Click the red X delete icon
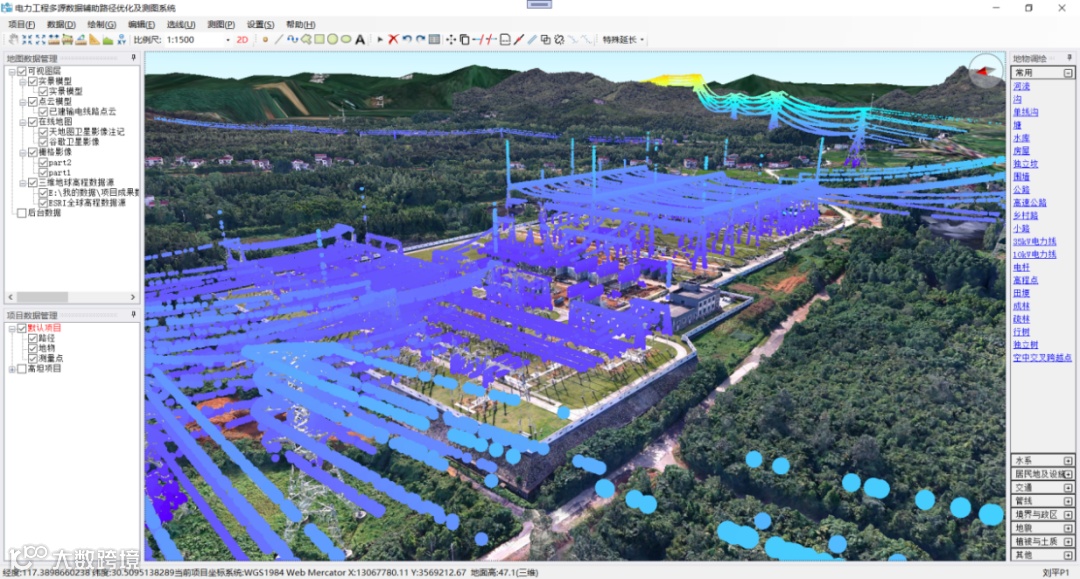The height and width of the screenshot is (579, 1080). point(393,39)
